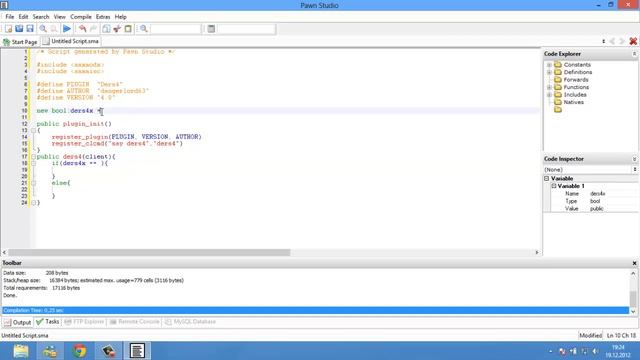The height and width of the screenshot is (360, 640).
Task: Click the Paste toolbar icon
Action: tap(128, 29)
